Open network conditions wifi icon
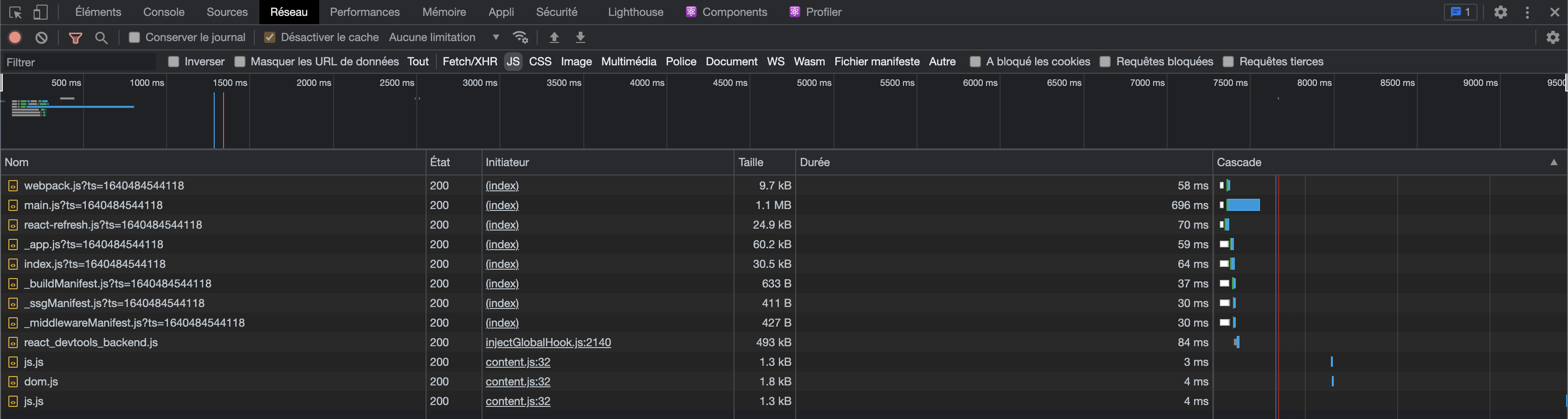The height and width of the screenshot is (419, 1568). point(520,37)
